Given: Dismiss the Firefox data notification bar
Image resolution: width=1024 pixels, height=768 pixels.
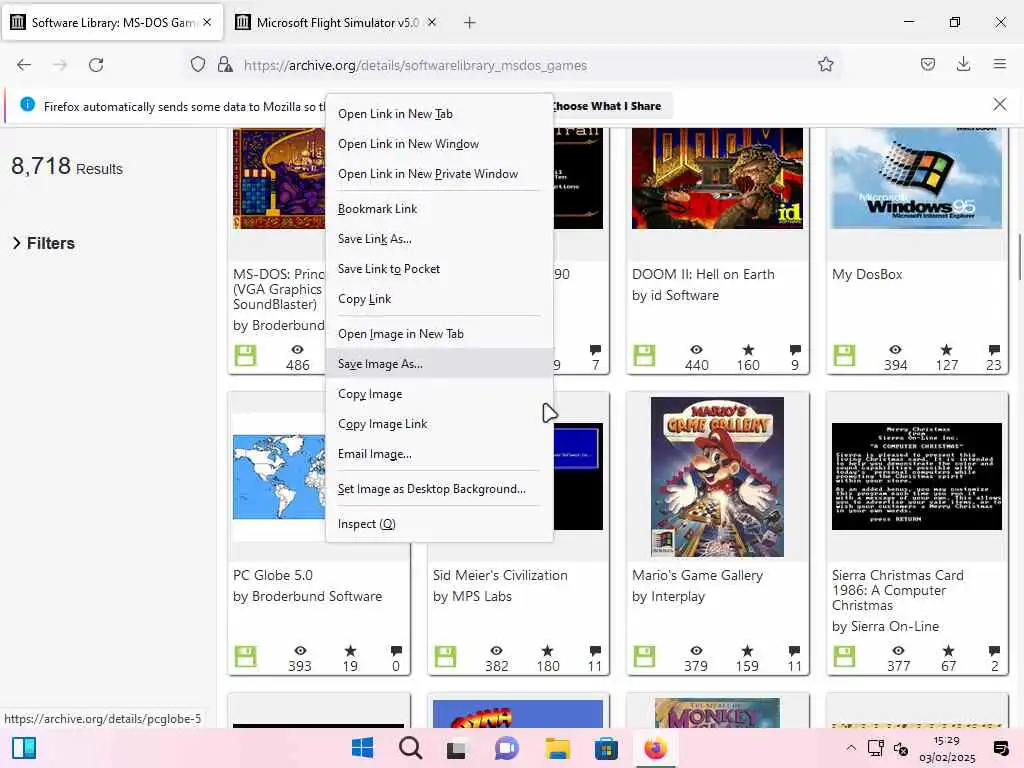Looking at the screenshot, I should [999, 104].
